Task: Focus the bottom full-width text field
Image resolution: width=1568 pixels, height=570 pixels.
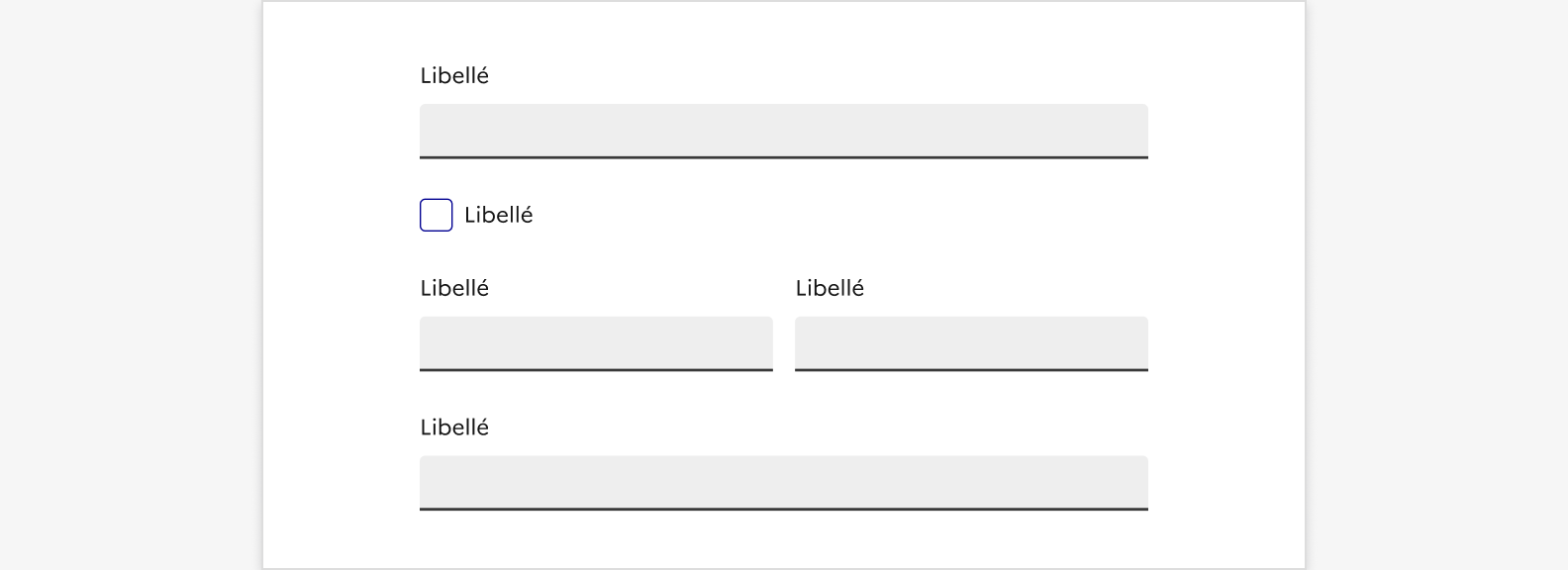Action: (783, 481)
